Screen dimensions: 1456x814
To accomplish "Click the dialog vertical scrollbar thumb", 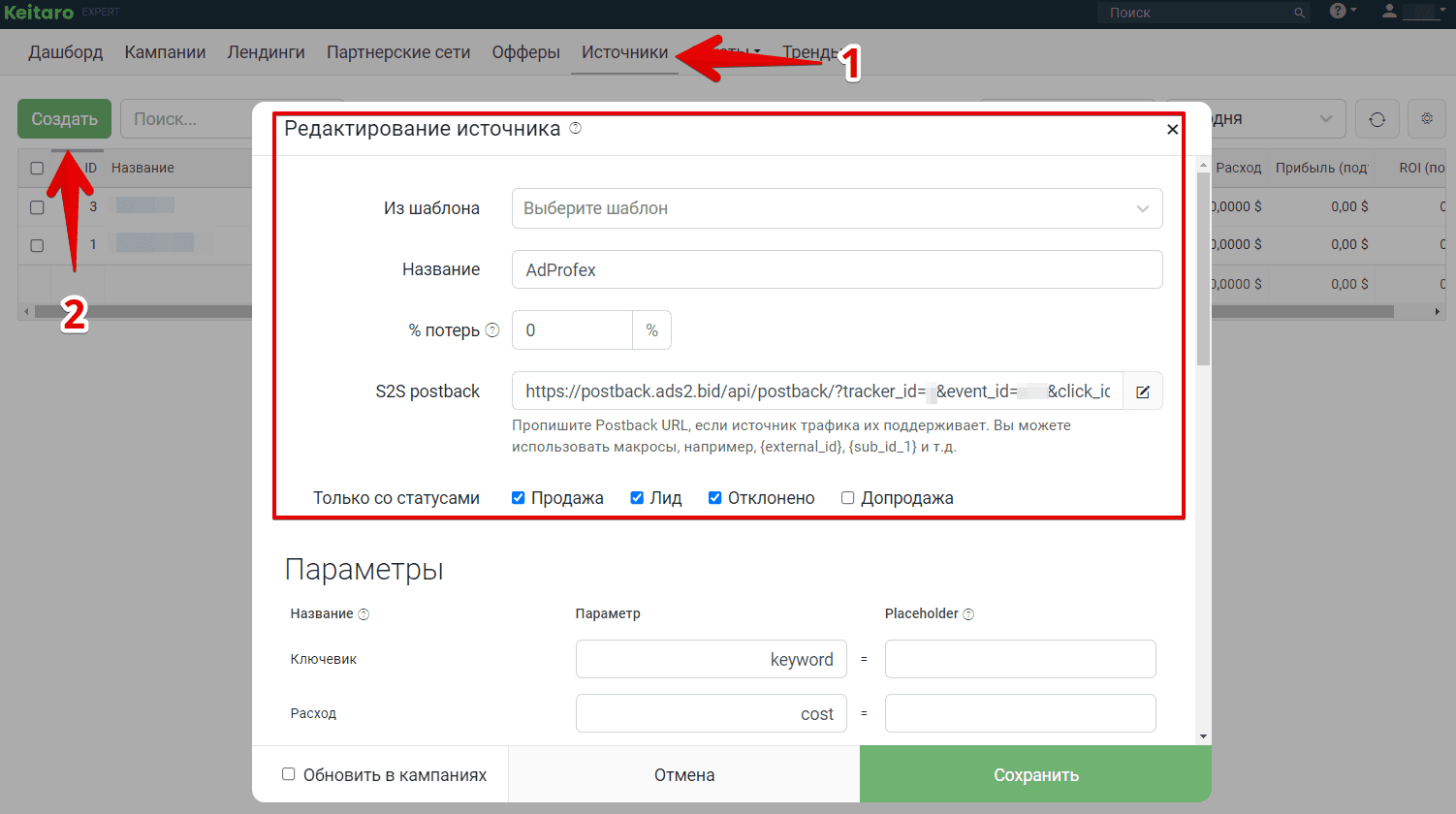I will (1203, 268).
